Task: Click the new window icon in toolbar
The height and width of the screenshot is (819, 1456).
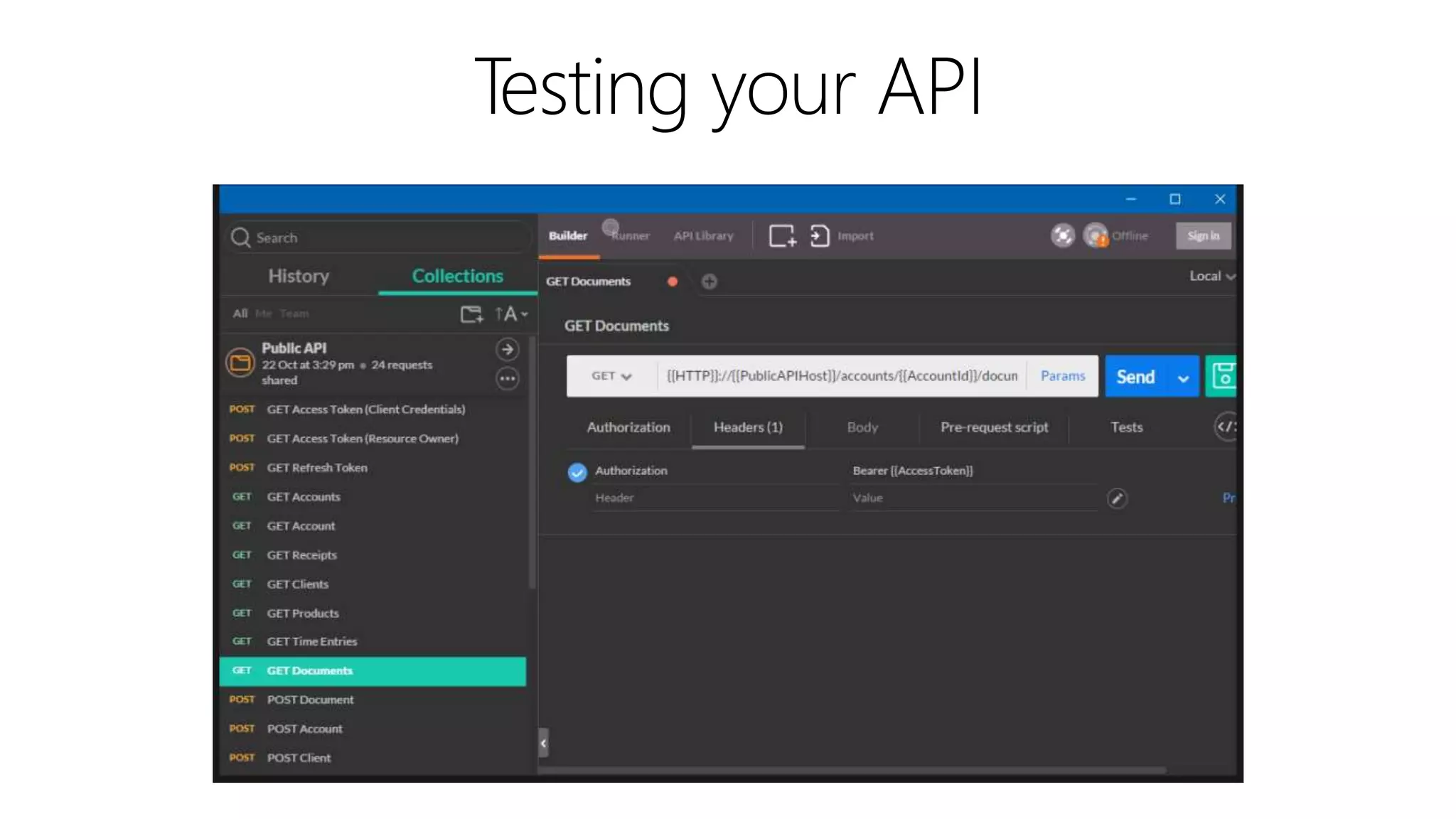Action: pyautogui.click(x=782, y=235)
